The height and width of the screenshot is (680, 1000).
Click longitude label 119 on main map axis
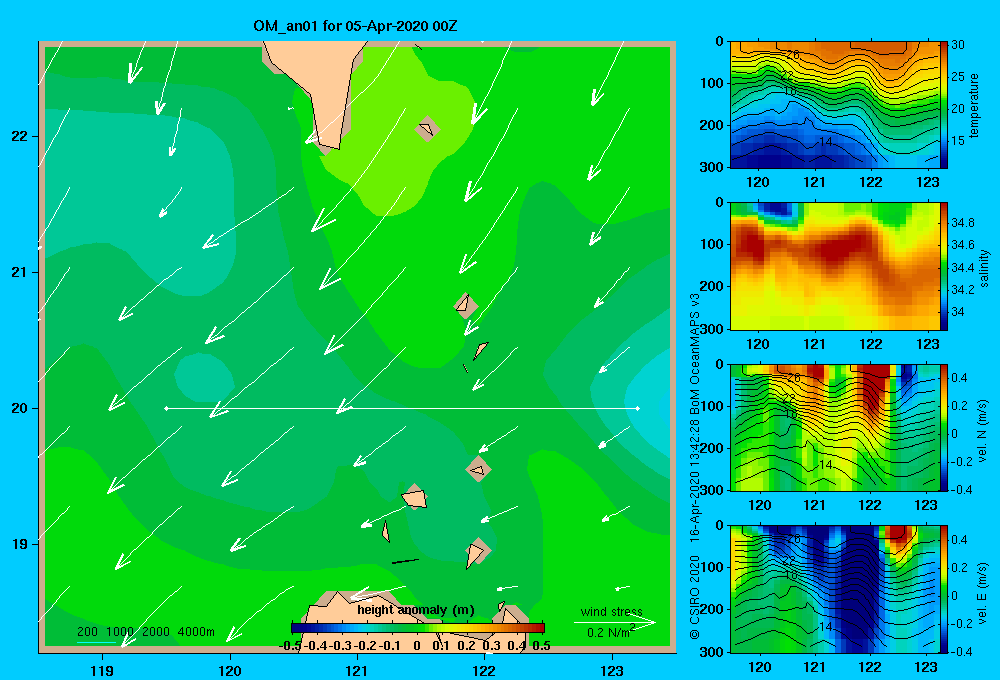(102, 670)
